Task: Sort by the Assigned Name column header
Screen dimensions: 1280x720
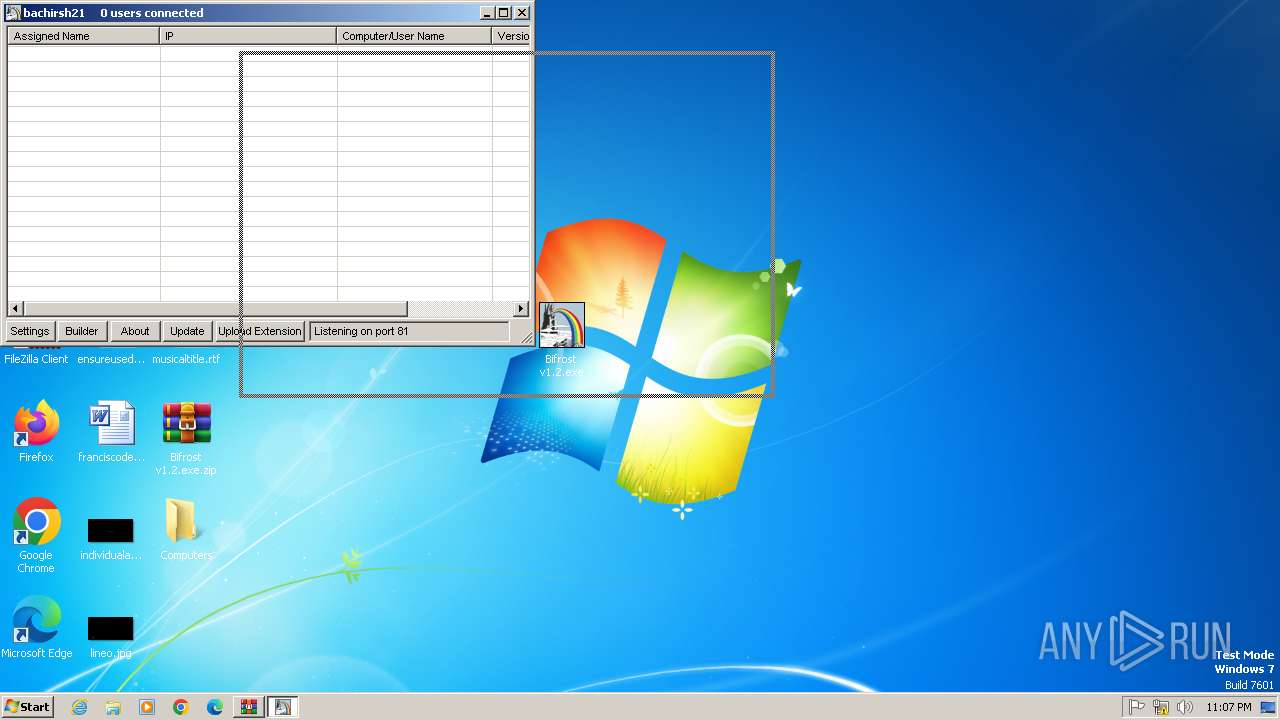Action: click(x=83, y=36)
